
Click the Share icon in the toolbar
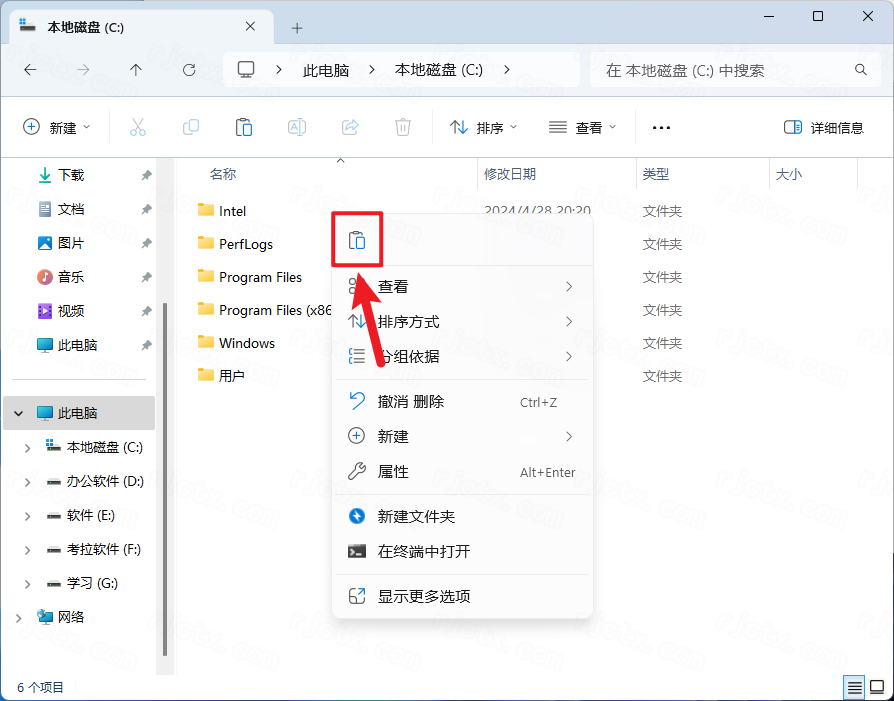350,127
